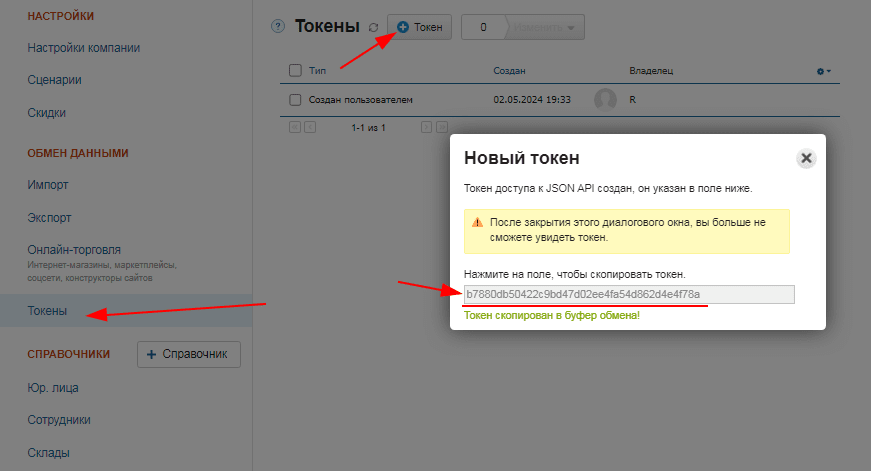Check the box for the Создан пользователем row
This screenshot has height=471, width=871.
pos(296,100)
